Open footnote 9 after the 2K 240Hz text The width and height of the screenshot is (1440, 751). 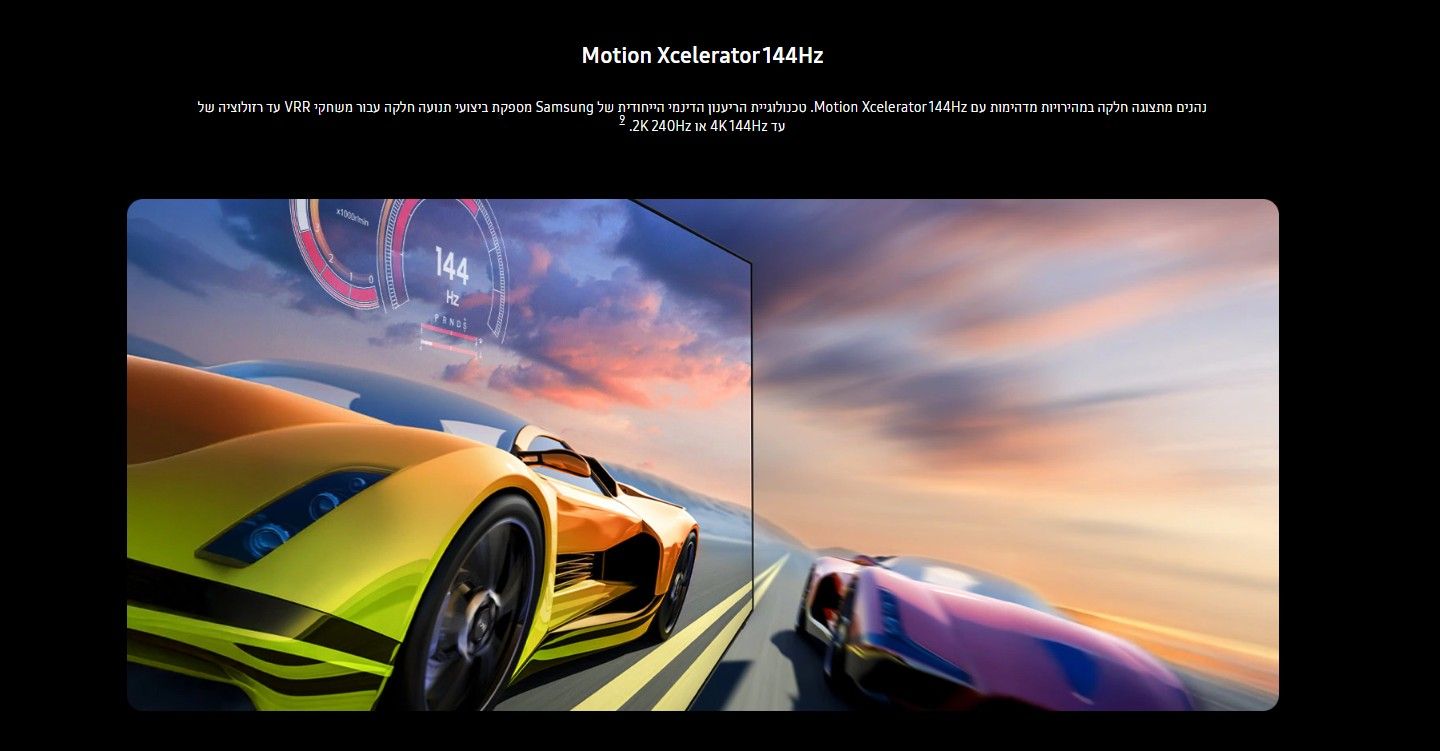[622, 121]
